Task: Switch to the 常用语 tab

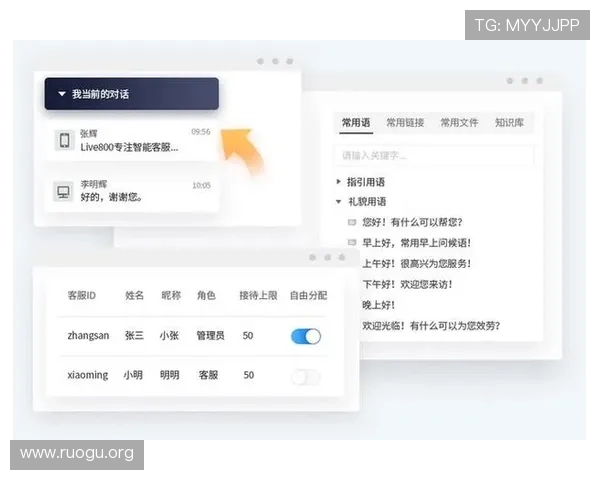Action: point(356,122)
